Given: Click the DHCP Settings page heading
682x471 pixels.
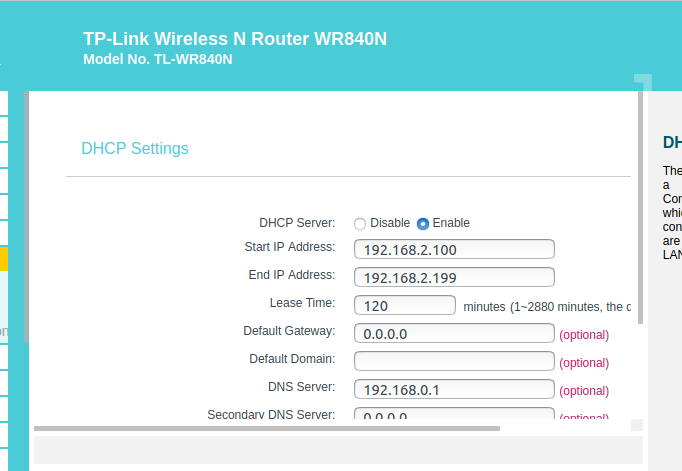Looking at the screenshot, I should pyautogui.click(x=134, y=149).
